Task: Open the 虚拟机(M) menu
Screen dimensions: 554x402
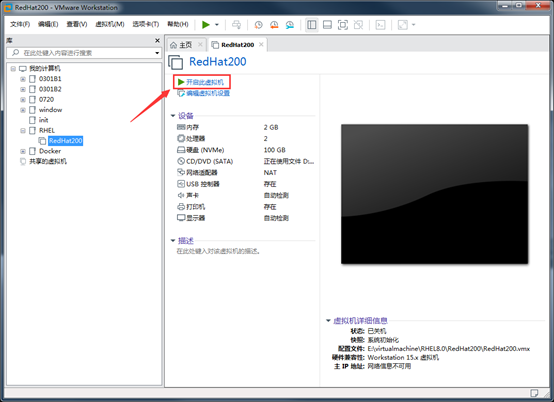Action: point(110,24)
